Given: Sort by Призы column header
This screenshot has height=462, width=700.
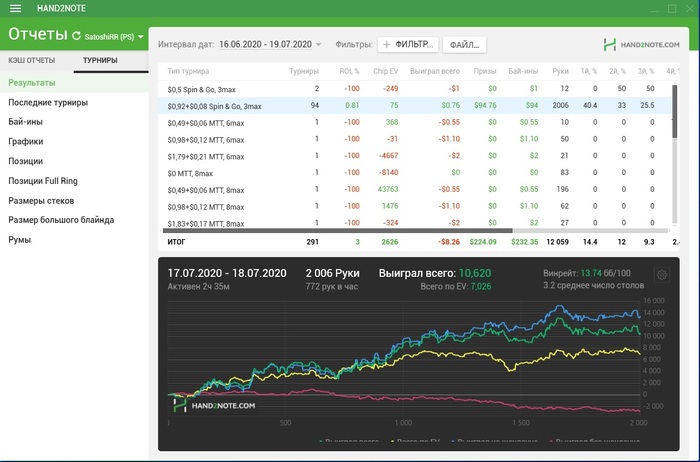Looking at the screenshot, I should pos(485,71).
